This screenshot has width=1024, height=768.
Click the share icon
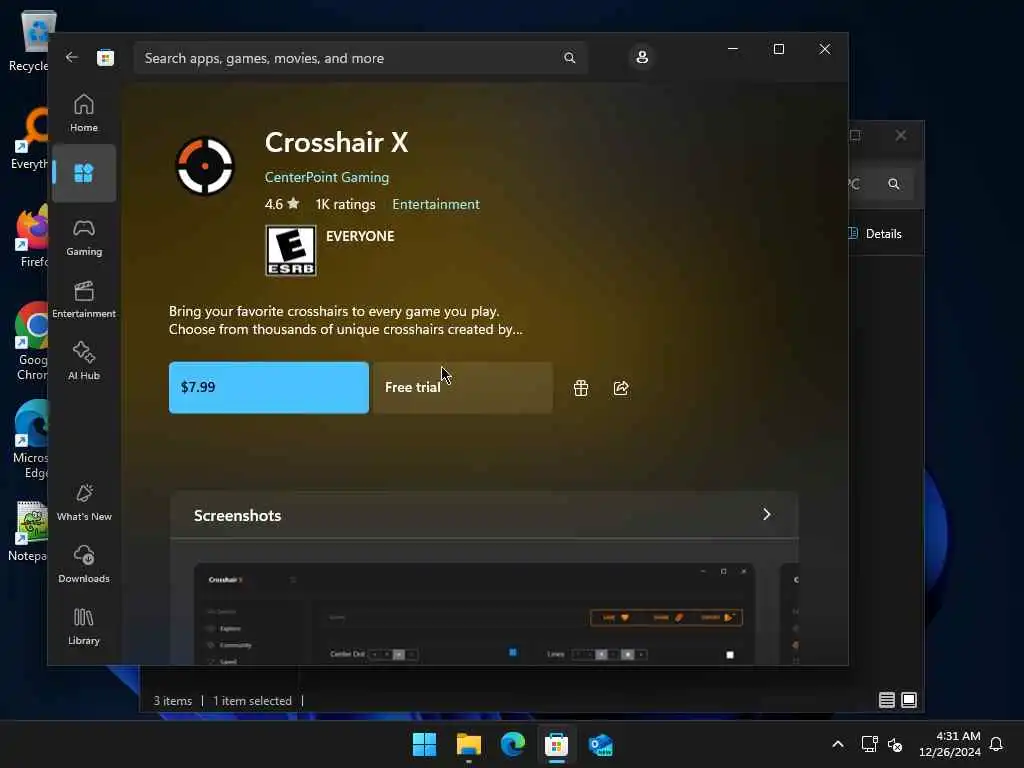point(621,388)
